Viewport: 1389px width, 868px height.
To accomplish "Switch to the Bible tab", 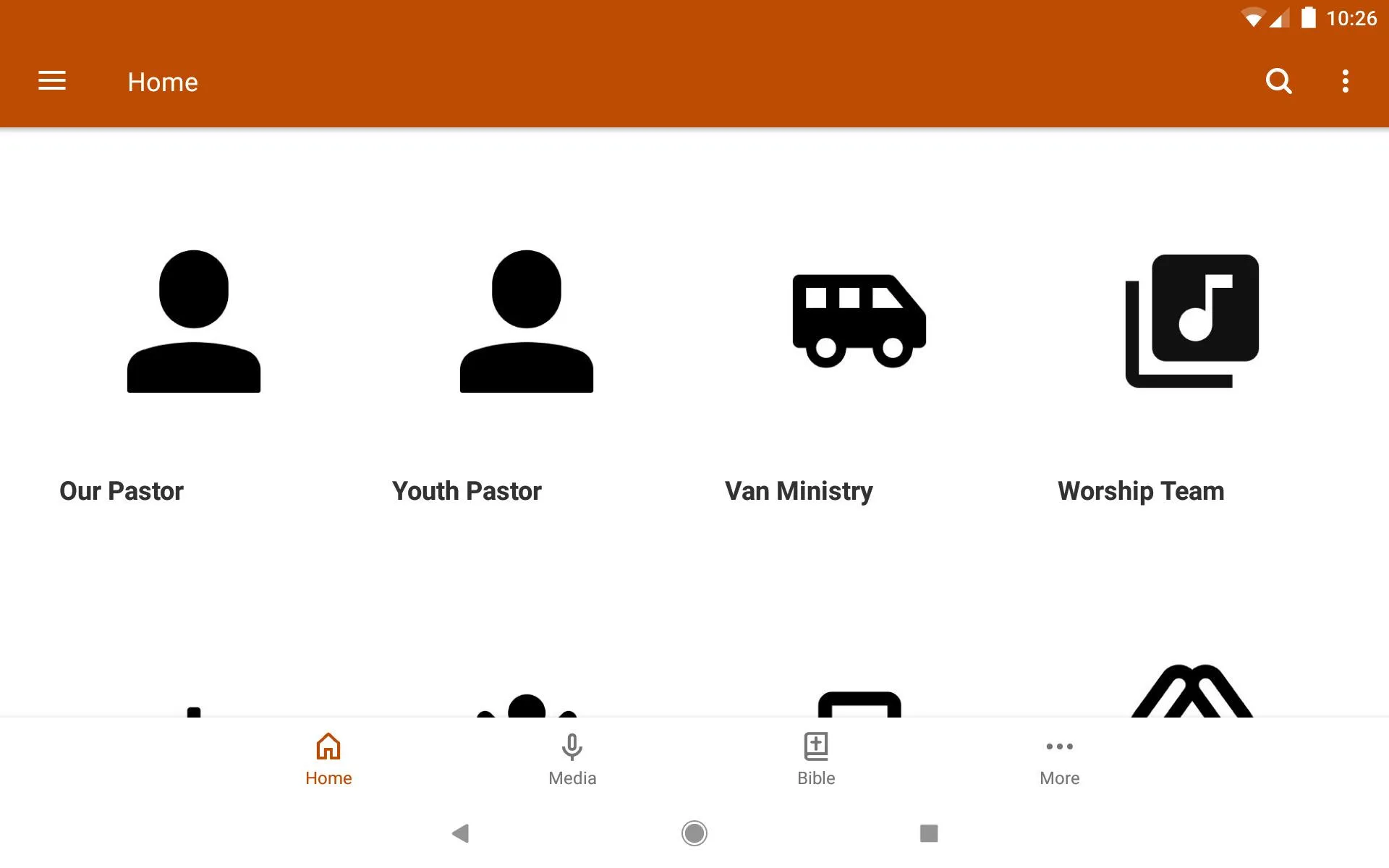I will tap(815, 759).
